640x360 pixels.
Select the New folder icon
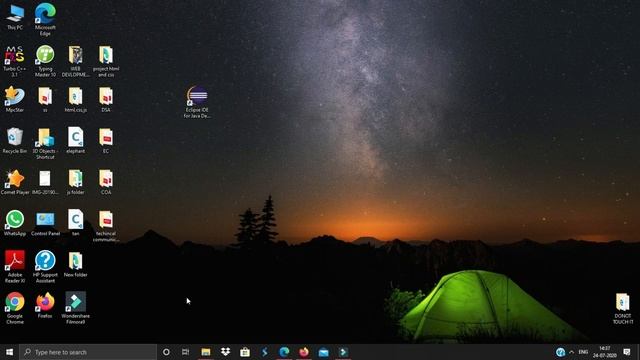click(x=76, y=264)
